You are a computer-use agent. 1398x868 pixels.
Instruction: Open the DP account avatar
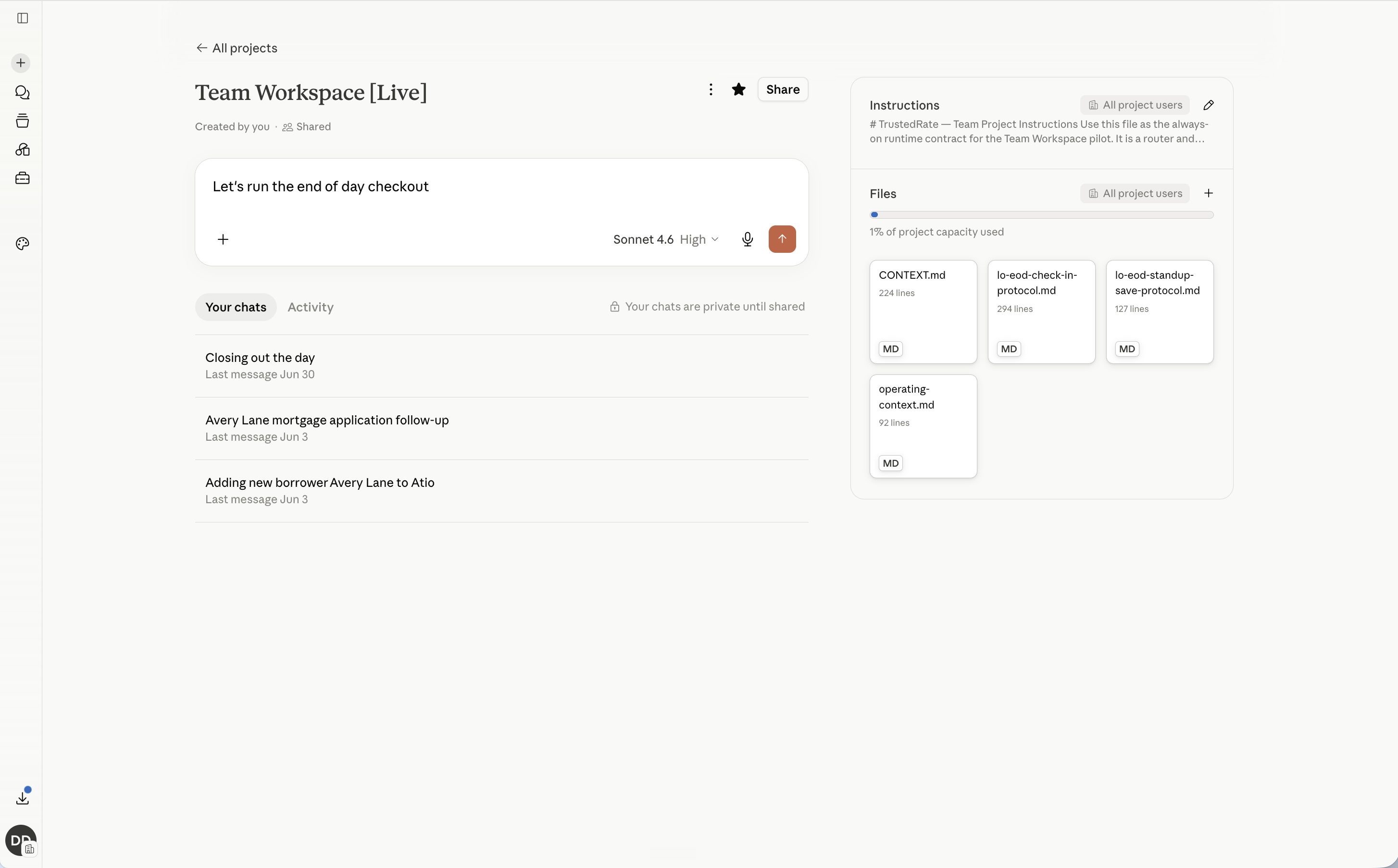pyautogui.click(x=21, y=841)
